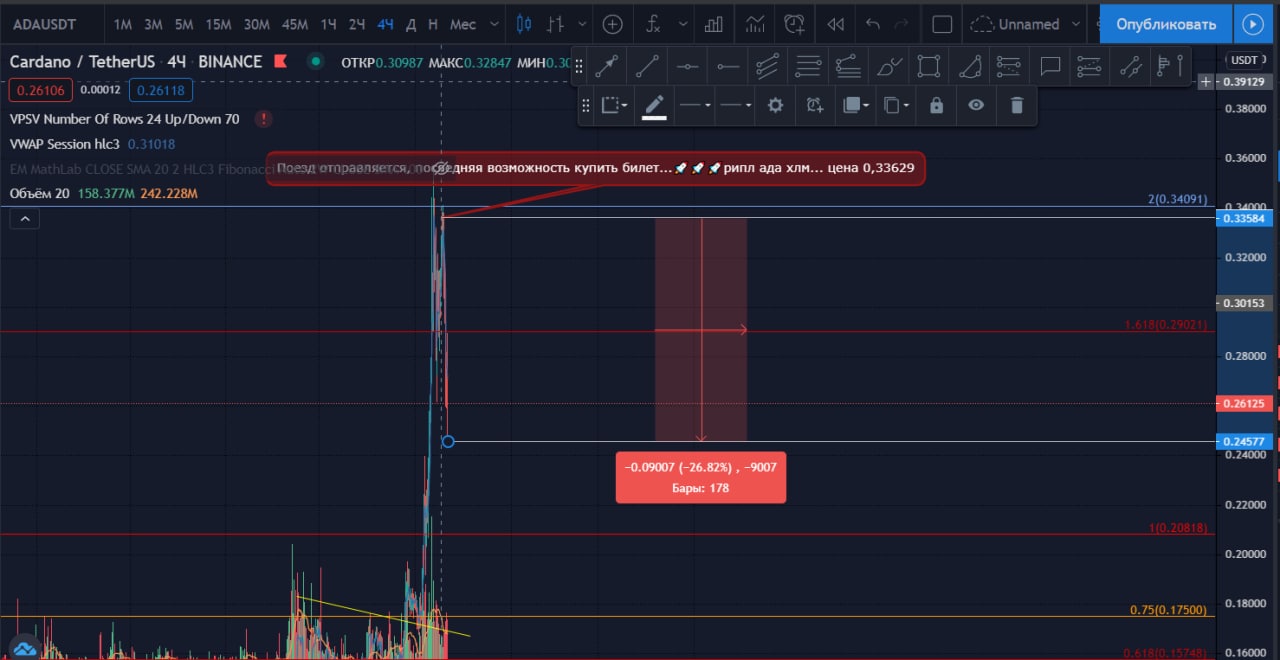Collapse the indicator legend chevron
Screen dimensions: 1280x660
click(x=25, y=219)
